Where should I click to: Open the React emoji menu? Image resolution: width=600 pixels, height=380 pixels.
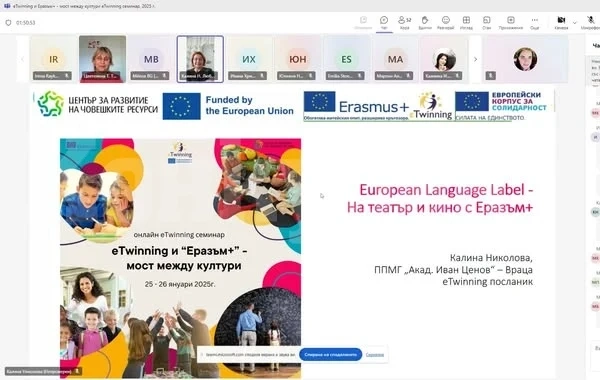tap(445, 23)
